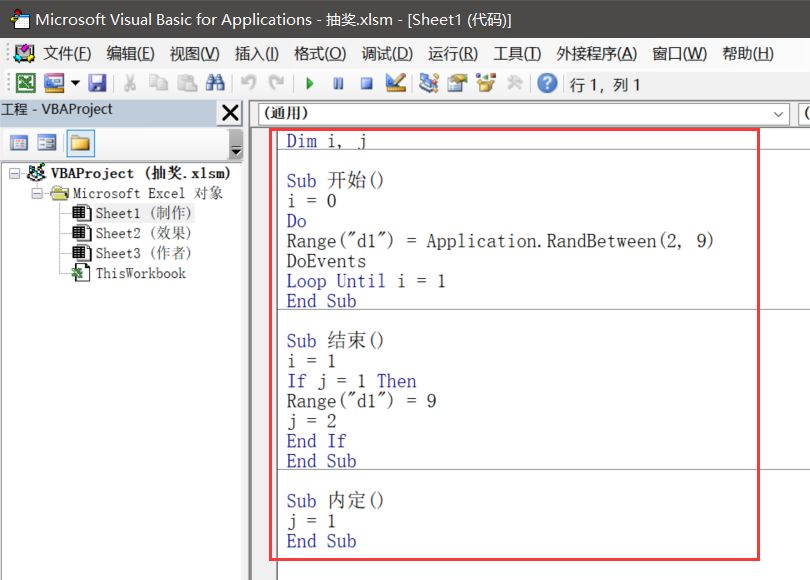Screen dimensions: 810x580
Task: Close the 工程 - VBAProject panel
Action: click(x=230, y=112)
